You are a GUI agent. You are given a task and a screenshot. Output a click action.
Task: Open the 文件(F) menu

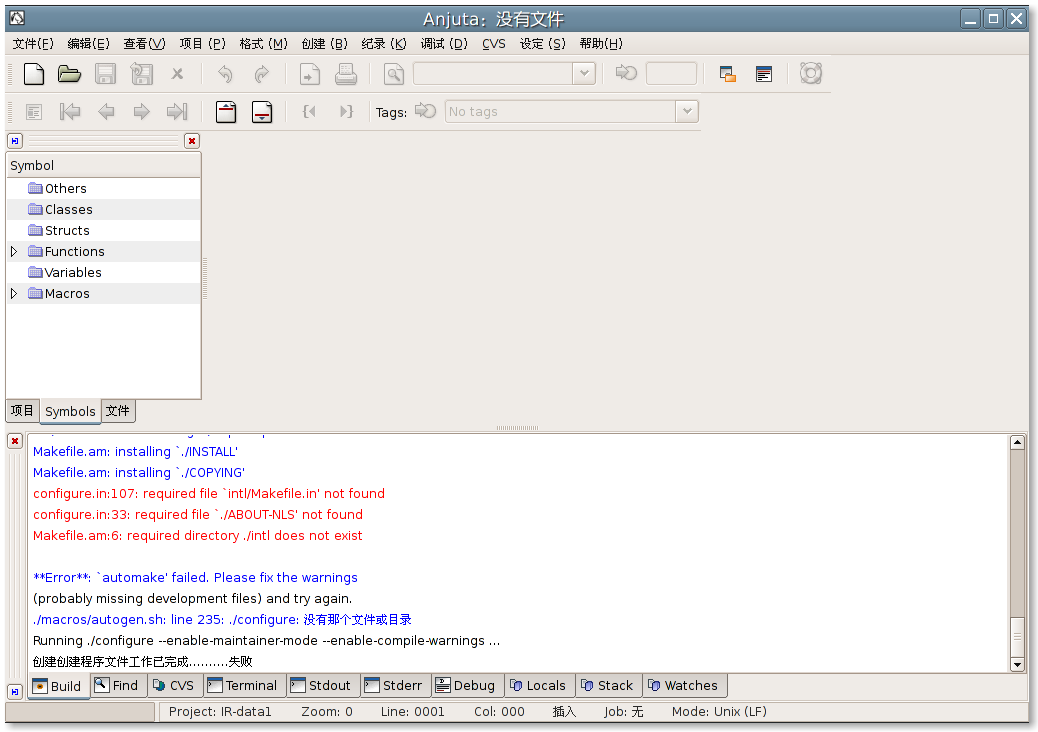[x=33, y=44]
